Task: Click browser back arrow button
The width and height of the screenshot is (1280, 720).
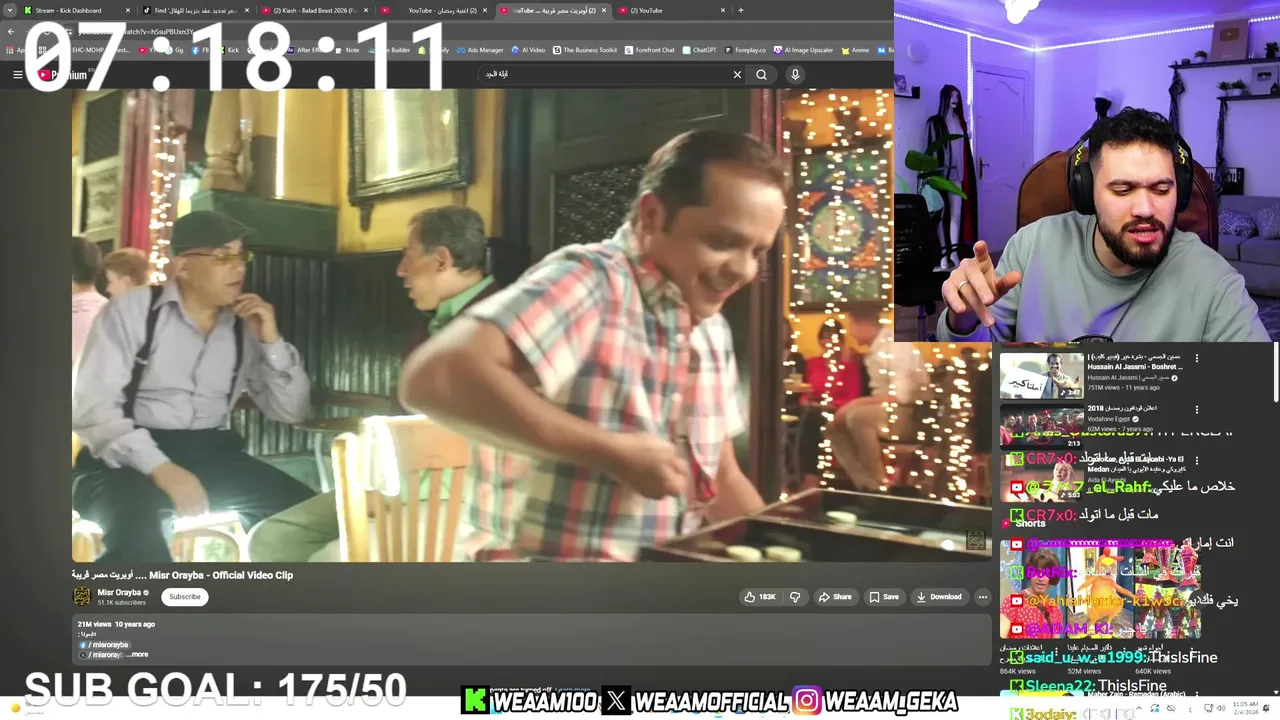Action: tap(11, 31)
